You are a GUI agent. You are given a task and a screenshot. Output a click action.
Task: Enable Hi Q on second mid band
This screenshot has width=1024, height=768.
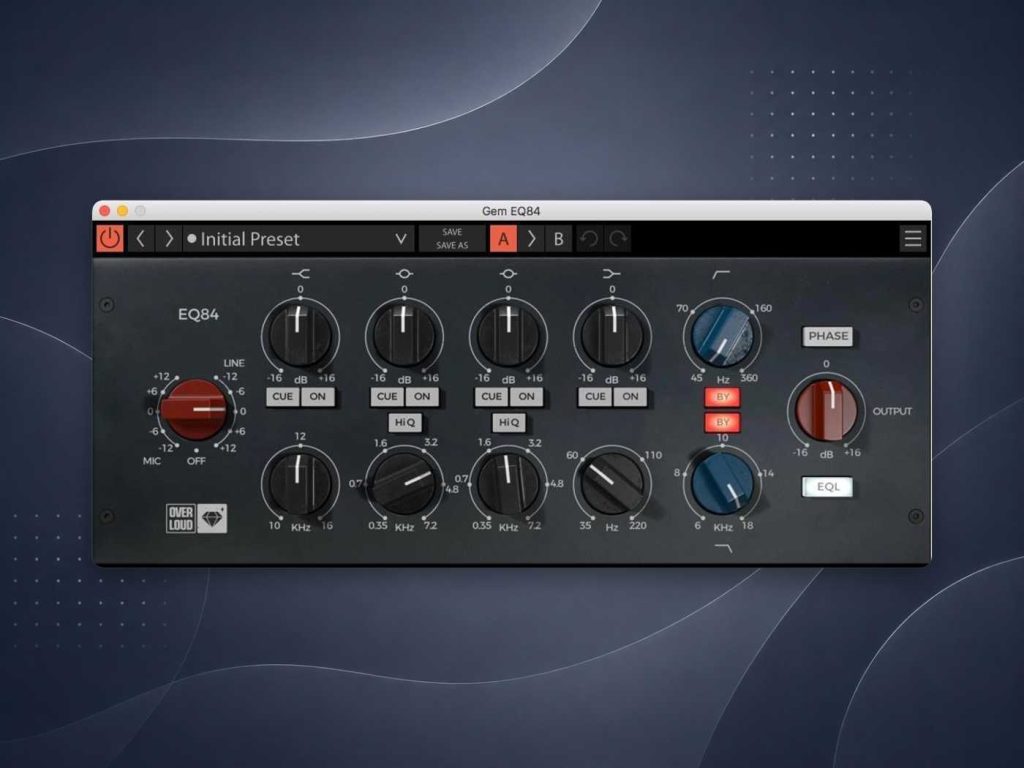(508, 423)
